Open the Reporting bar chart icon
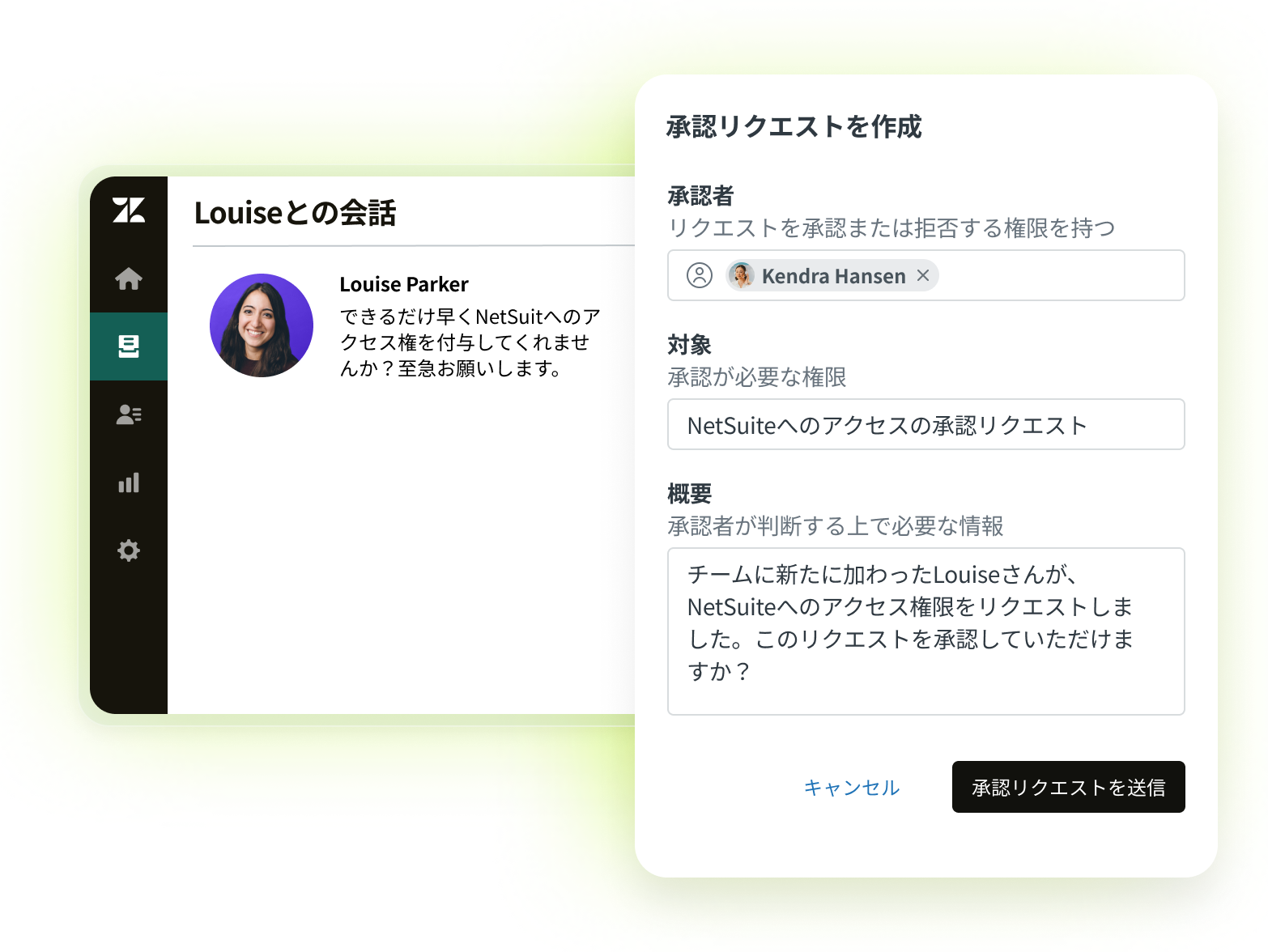This screenshot has width=1268, height=952. tap(129, 483)
